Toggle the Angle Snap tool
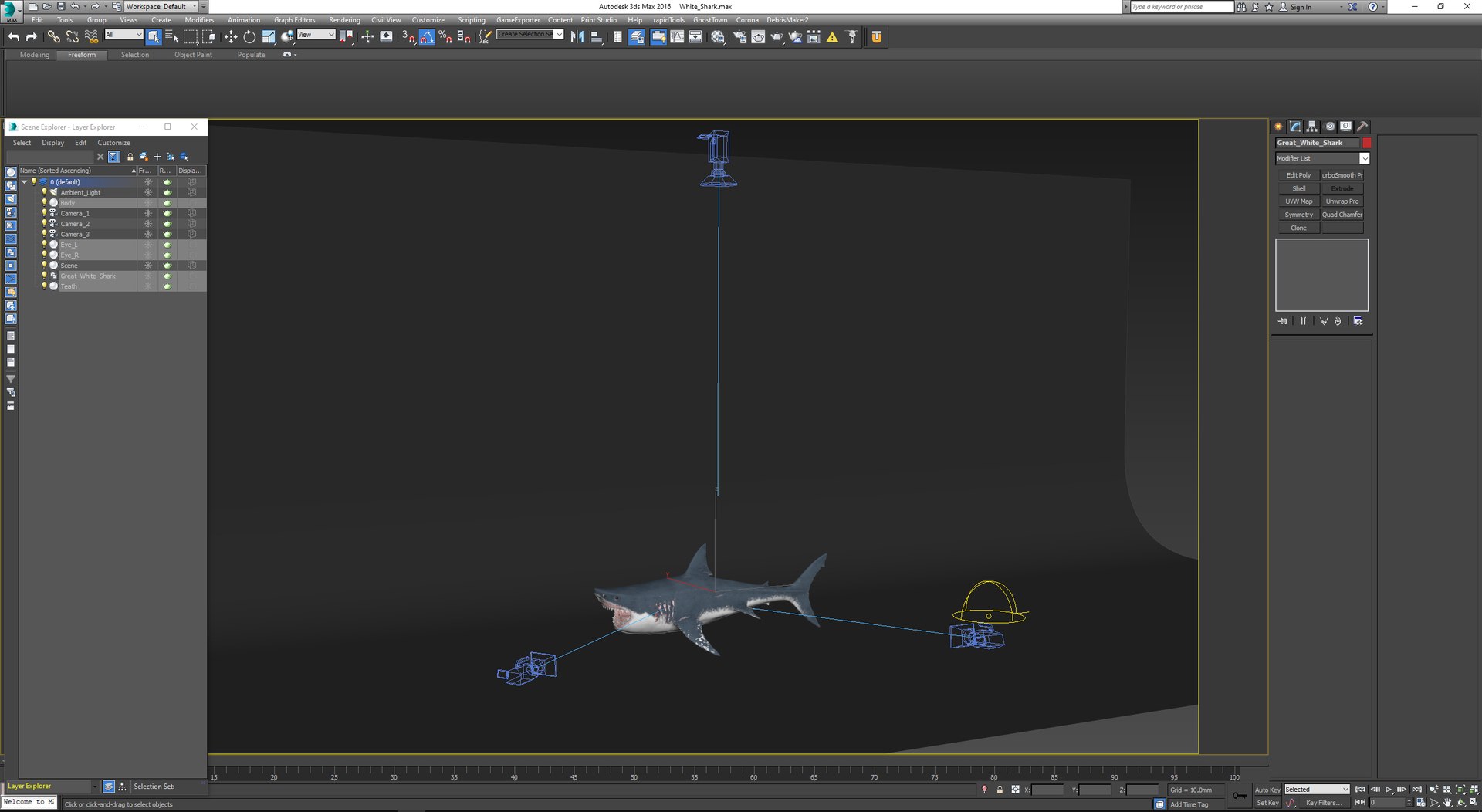The height and width of the screenshot is (812, 1482). coord(427,36)
